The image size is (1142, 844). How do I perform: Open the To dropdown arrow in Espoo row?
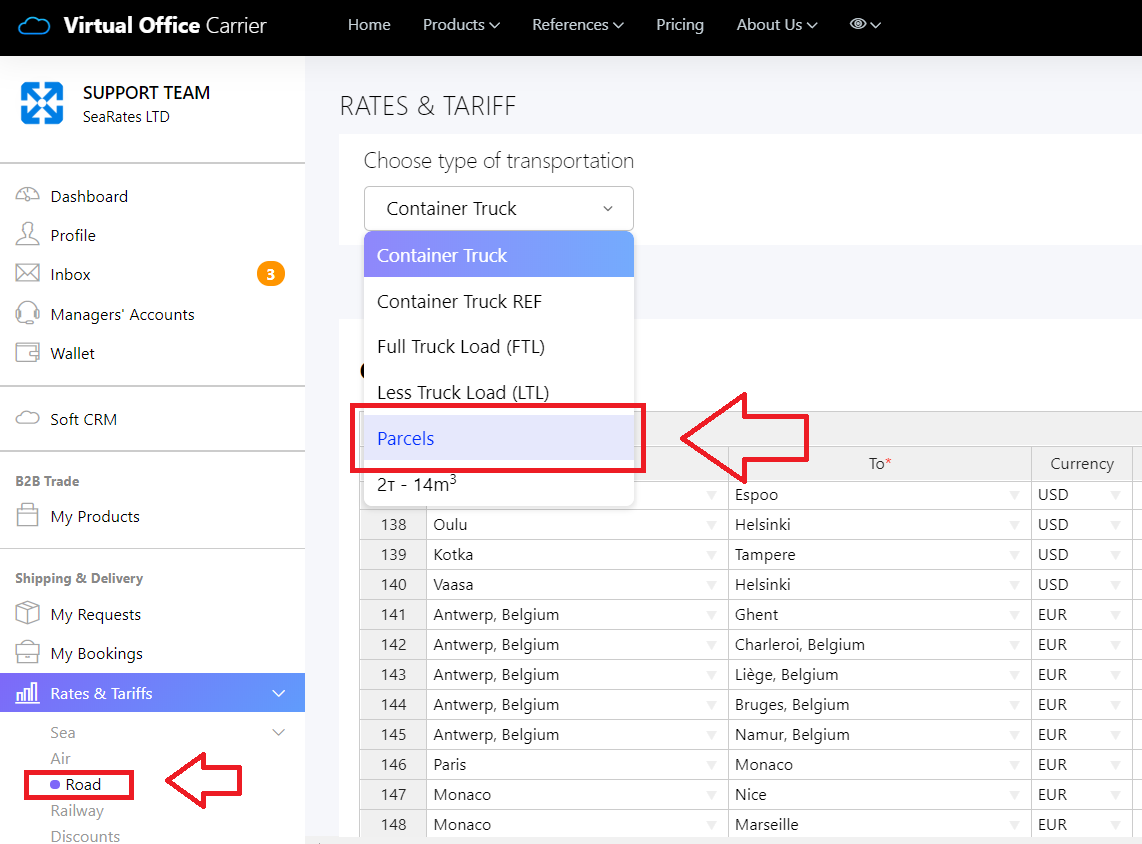click(1015, 495)
